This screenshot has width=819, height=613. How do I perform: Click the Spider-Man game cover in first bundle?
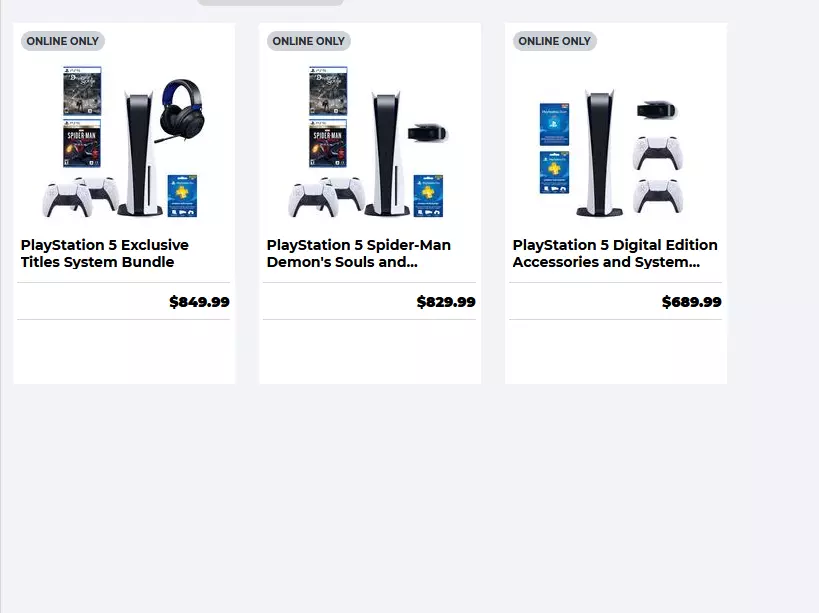[x=82, y=143]
